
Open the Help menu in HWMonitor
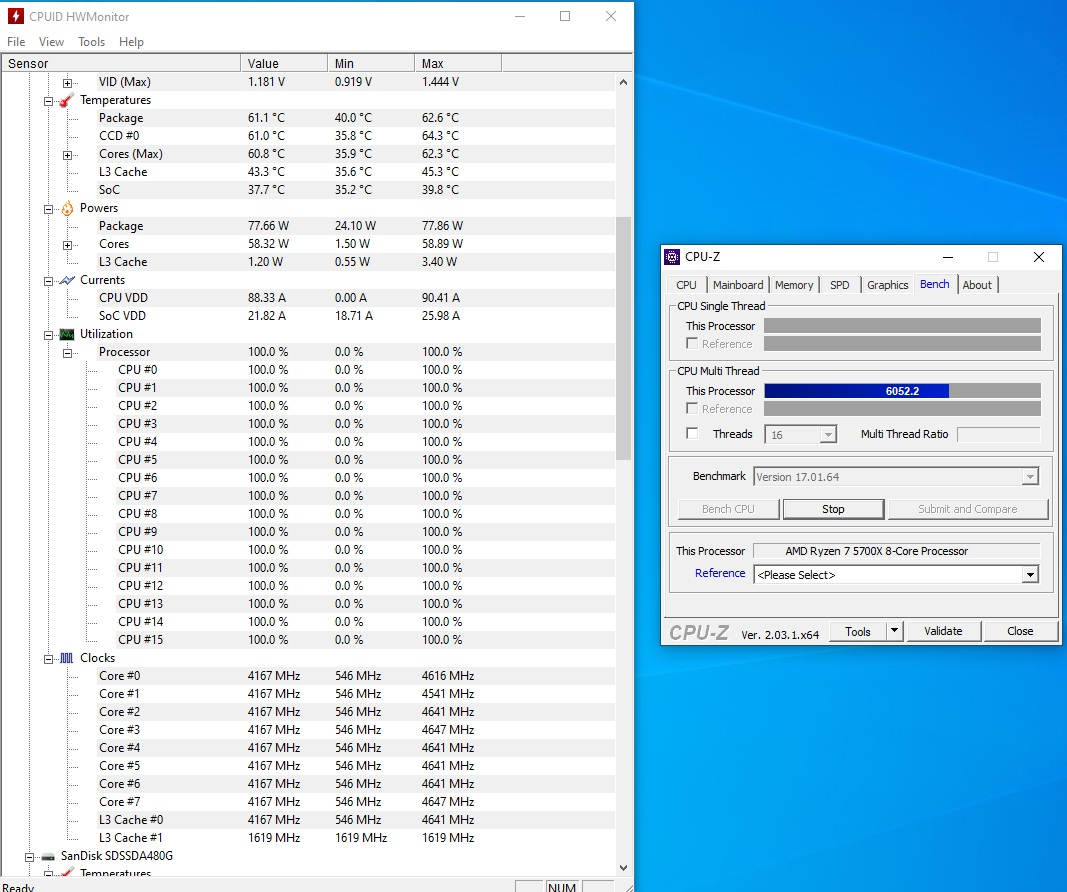tap(131, 42)
